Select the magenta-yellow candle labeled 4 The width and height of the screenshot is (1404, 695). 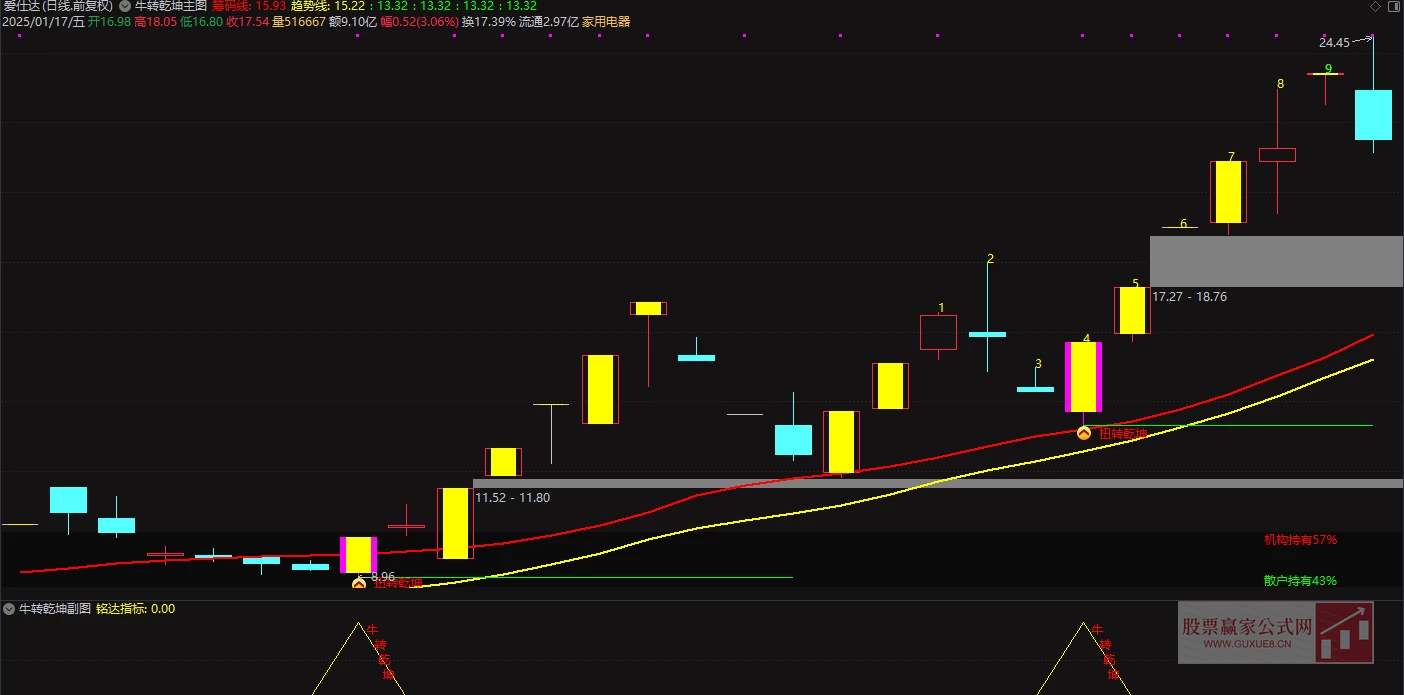click(x=1083, y=377)
